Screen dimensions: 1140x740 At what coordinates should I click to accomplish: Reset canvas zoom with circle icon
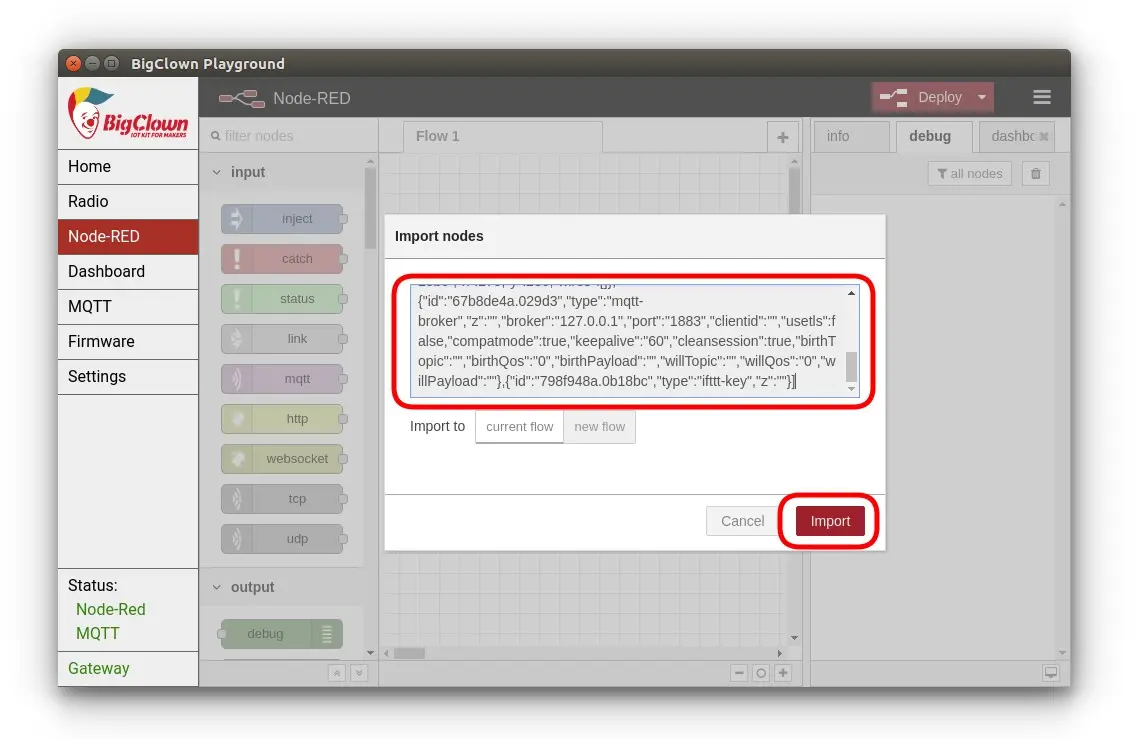click(x=760, y=673)
